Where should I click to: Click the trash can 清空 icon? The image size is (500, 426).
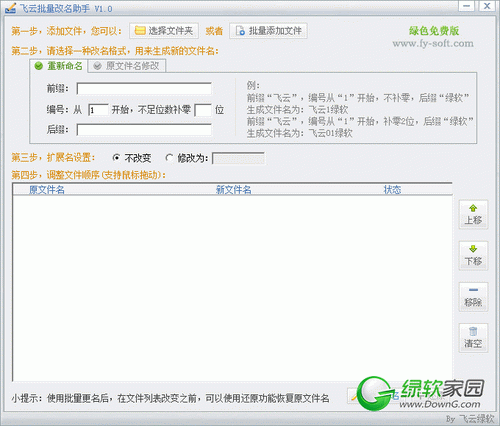click(473, 331)
